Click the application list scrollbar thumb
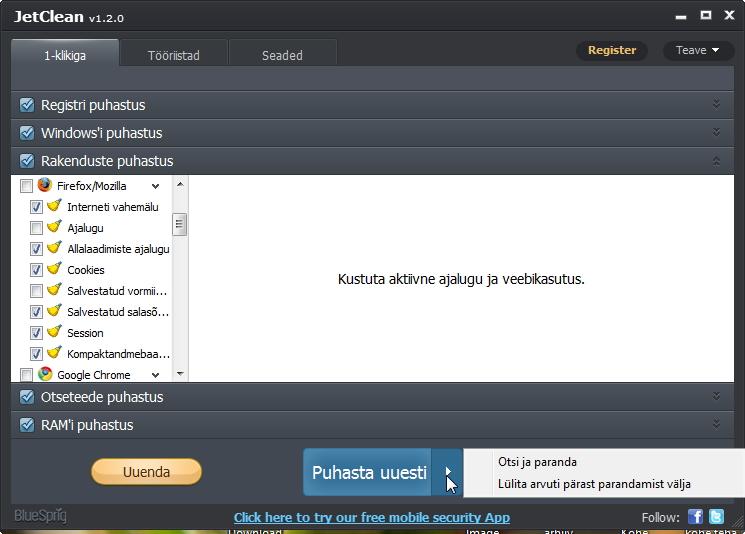 tap(180, 224)
